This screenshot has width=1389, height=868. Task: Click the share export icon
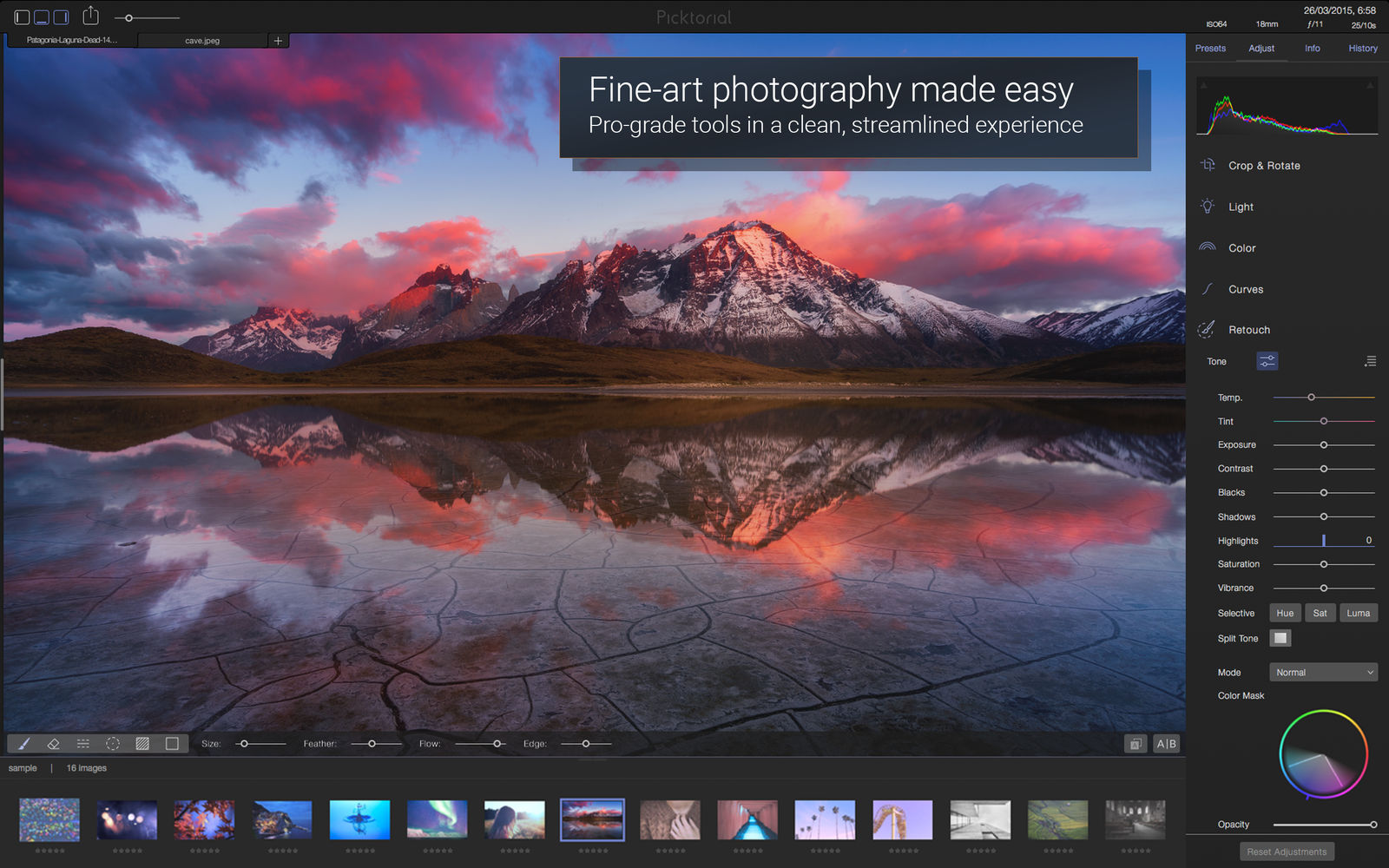point(91,16)
